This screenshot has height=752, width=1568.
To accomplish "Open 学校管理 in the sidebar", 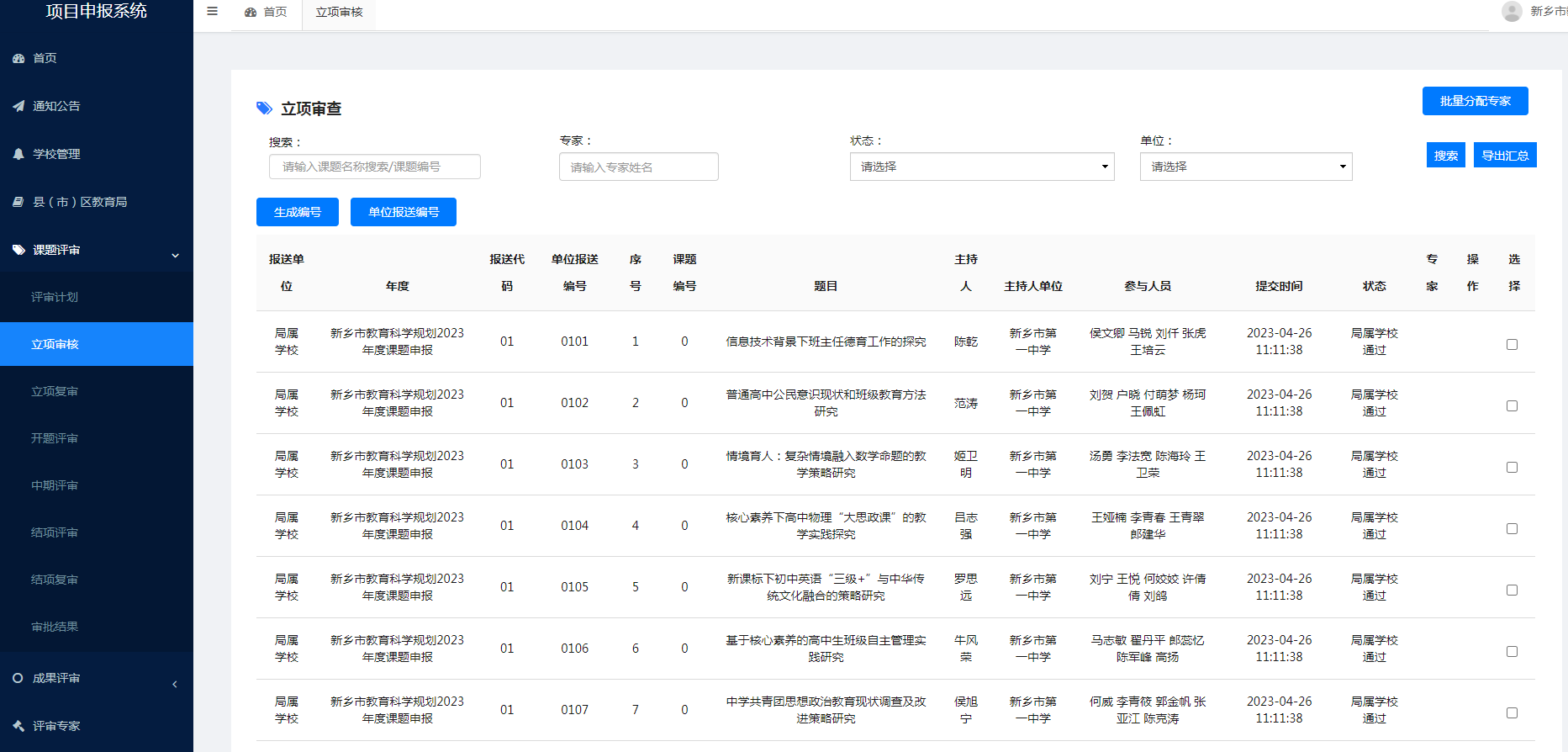I will tap(97, 154).
